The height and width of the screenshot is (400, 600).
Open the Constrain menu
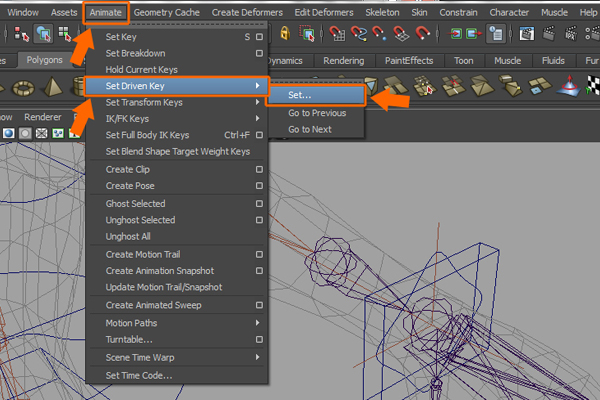point(458,13)
